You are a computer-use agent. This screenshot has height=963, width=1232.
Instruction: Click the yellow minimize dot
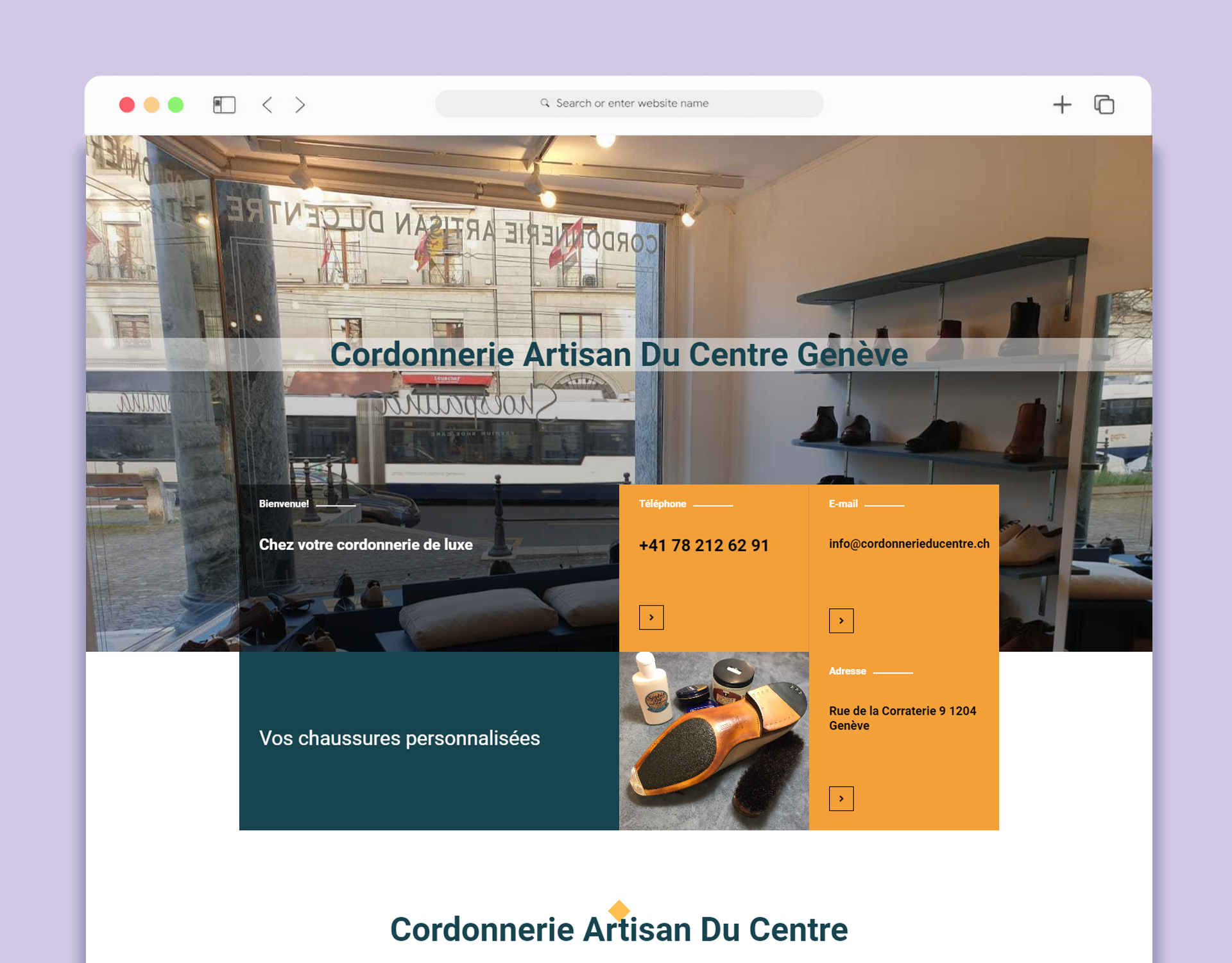pyautogui.click(x=151, y=105)
